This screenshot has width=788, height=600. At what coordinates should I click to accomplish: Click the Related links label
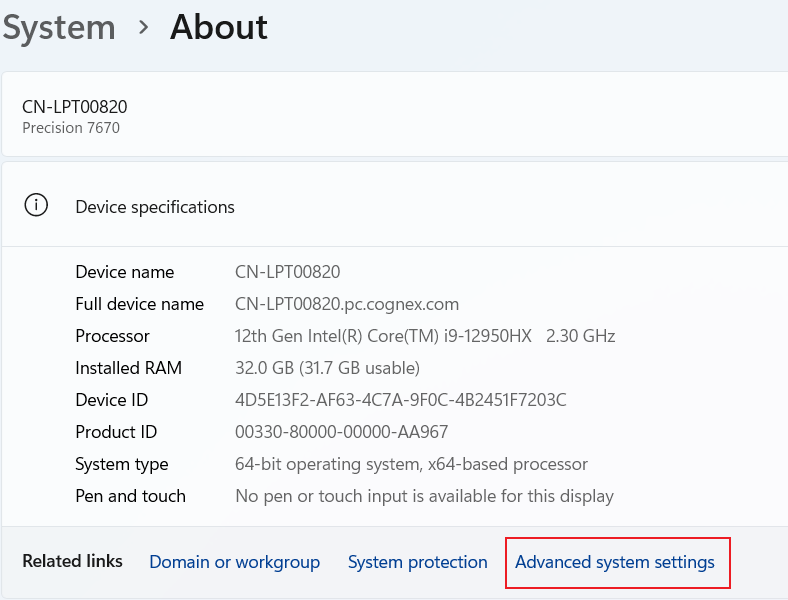[x=72, y=561]
